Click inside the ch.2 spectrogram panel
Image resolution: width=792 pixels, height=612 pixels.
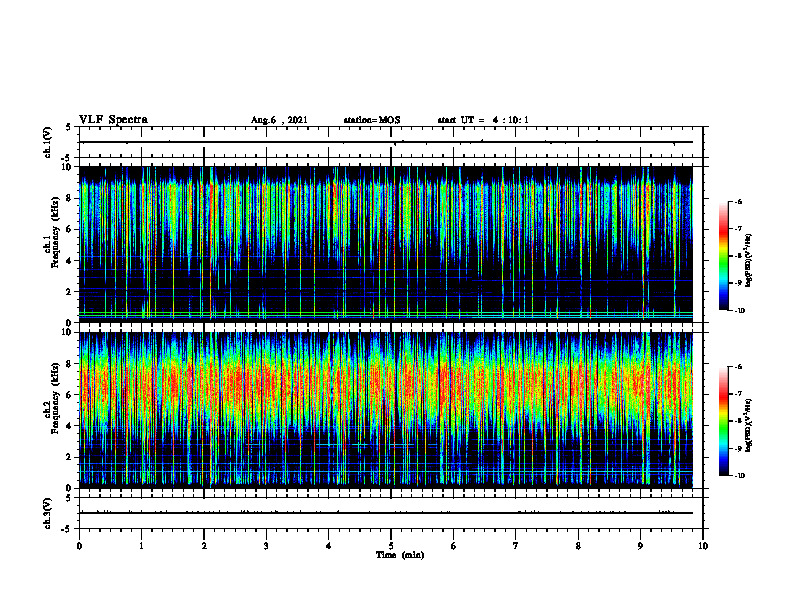click(x=386, y=410)
